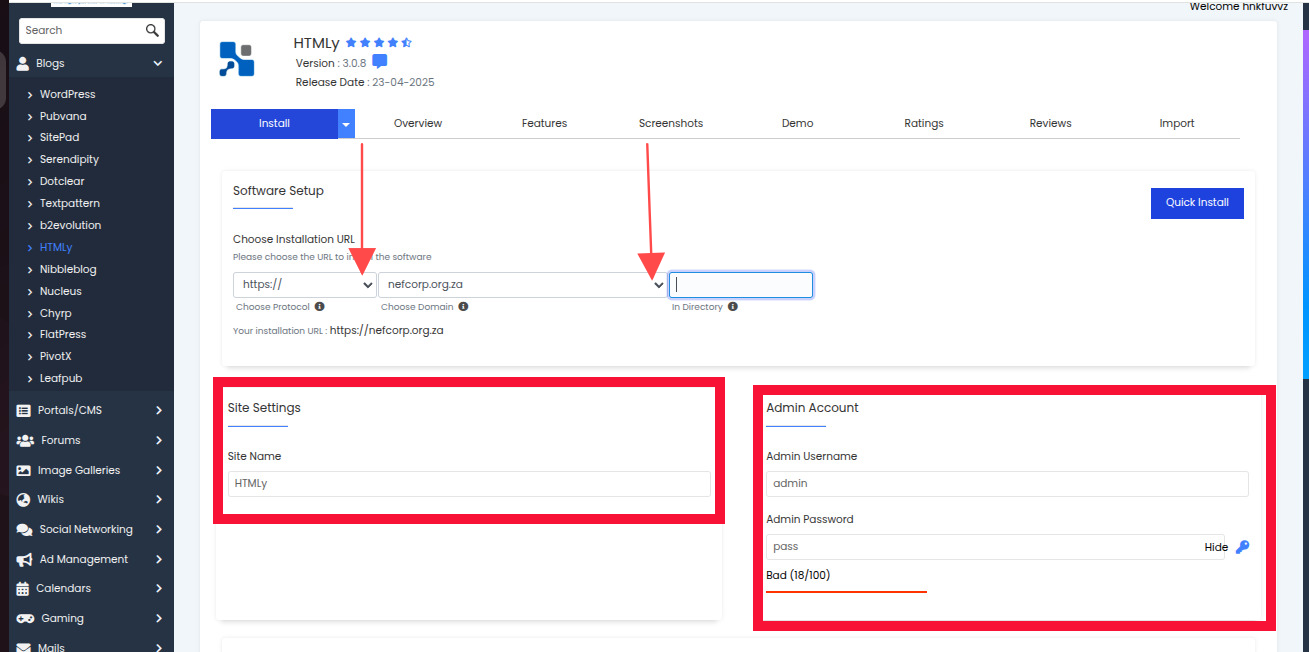The image size is (1309, 652).
Task: Select Serendipity in the sidebar
Action: point(69,159)
